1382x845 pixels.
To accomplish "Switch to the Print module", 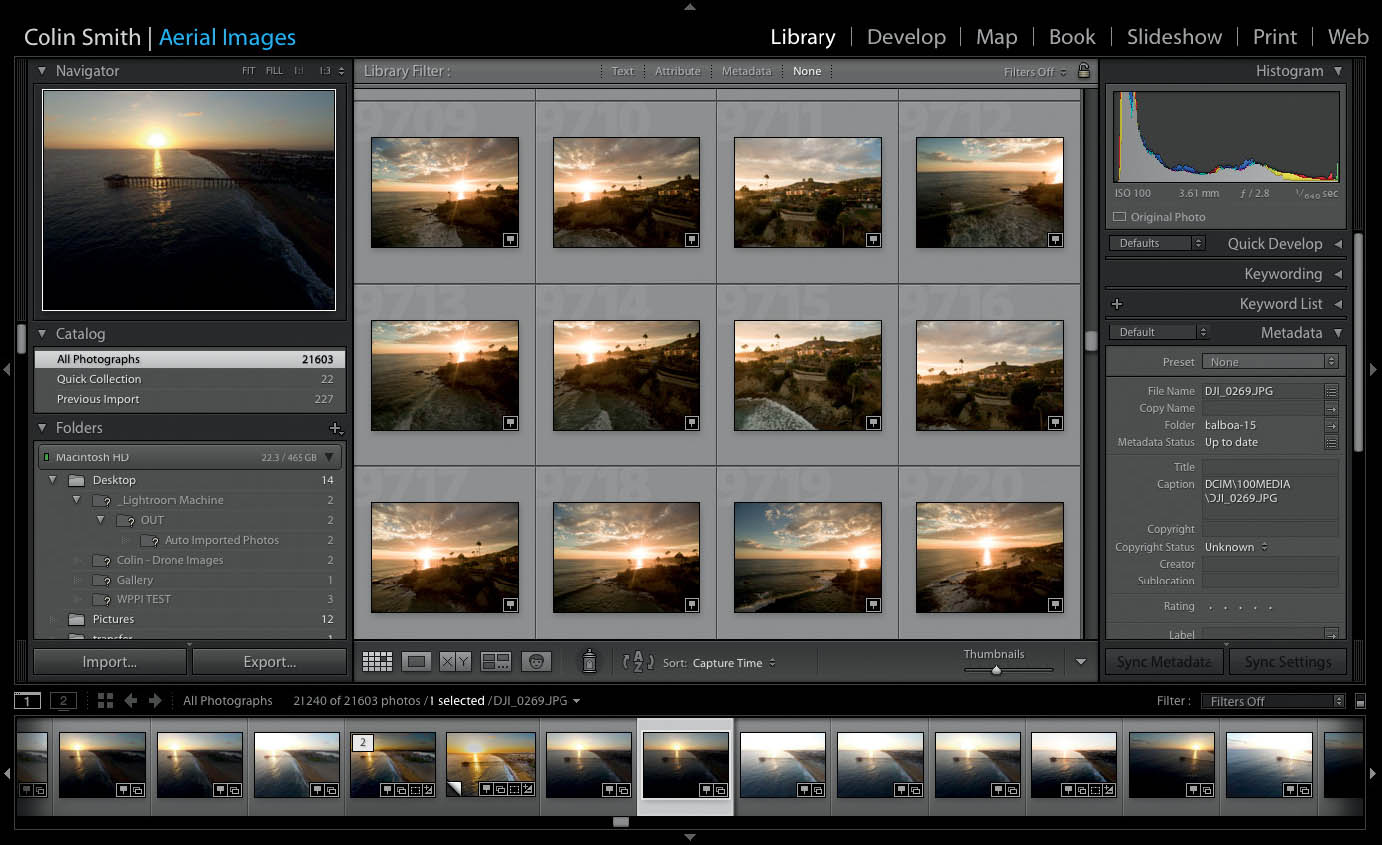I will click(x=1275, y=37).
